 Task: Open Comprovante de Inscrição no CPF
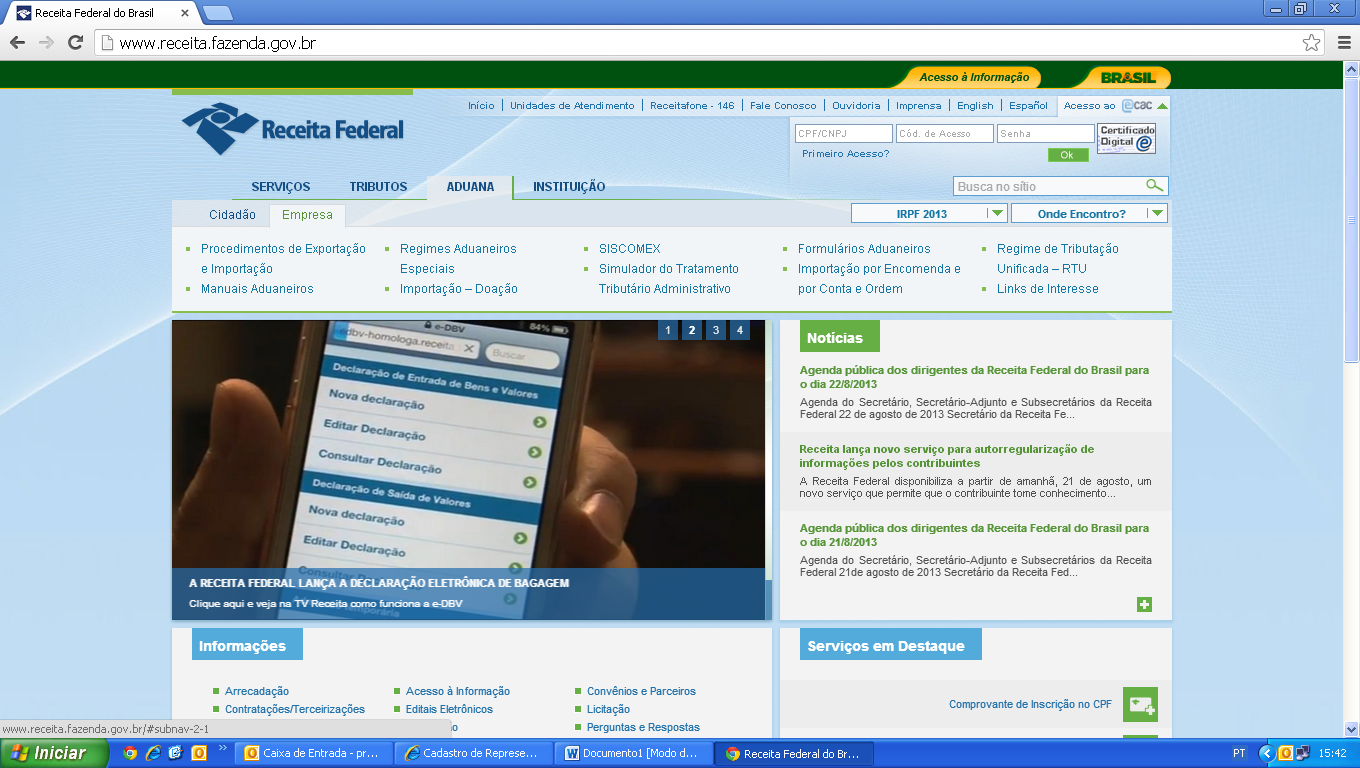pos(1030,704)
